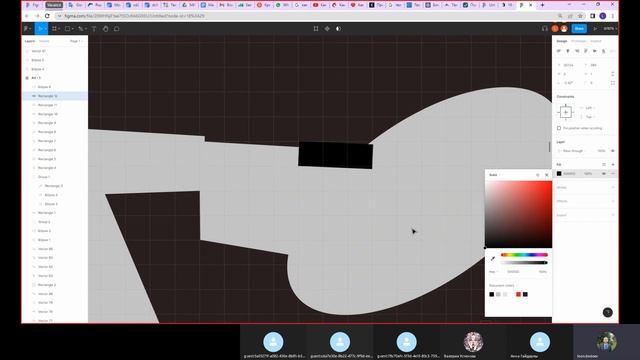
Task: Open the Page 1 dropdown
Action: 76,41
